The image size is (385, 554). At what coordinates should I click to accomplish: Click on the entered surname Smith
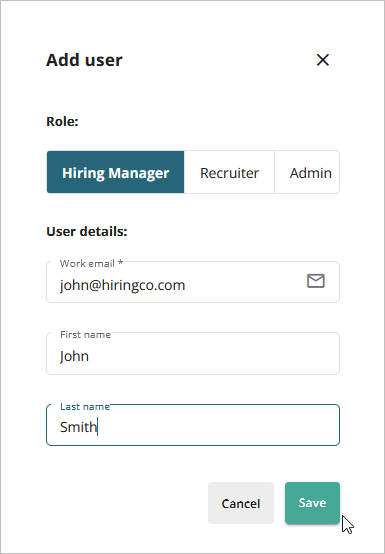[x=78, y=427]
